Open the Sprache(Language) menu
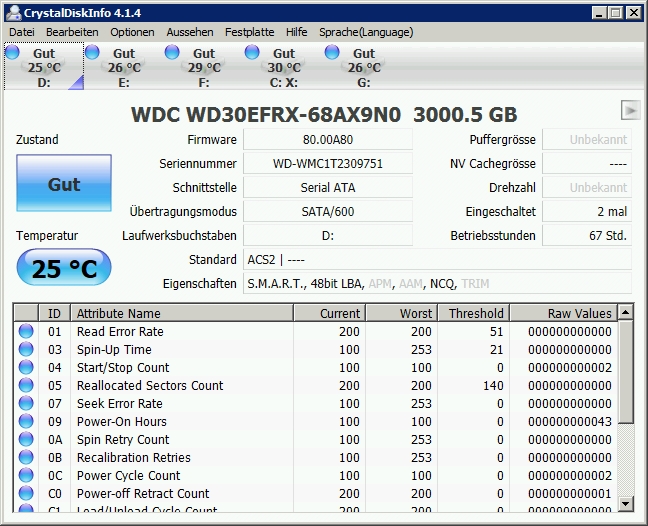 pos(366,32)
